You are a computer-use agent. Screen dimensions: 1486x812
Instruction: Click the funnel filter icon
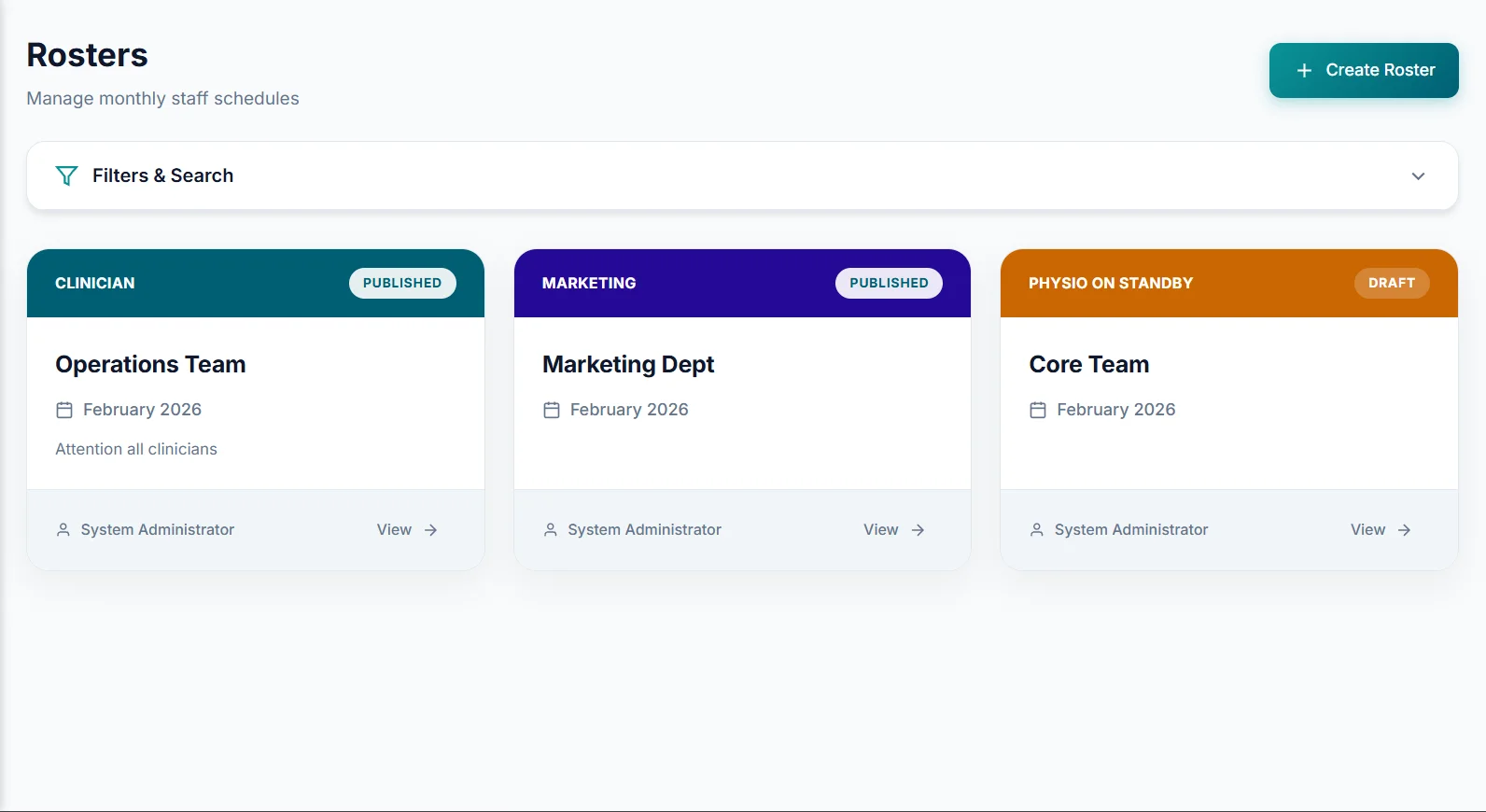click(66, 175)
